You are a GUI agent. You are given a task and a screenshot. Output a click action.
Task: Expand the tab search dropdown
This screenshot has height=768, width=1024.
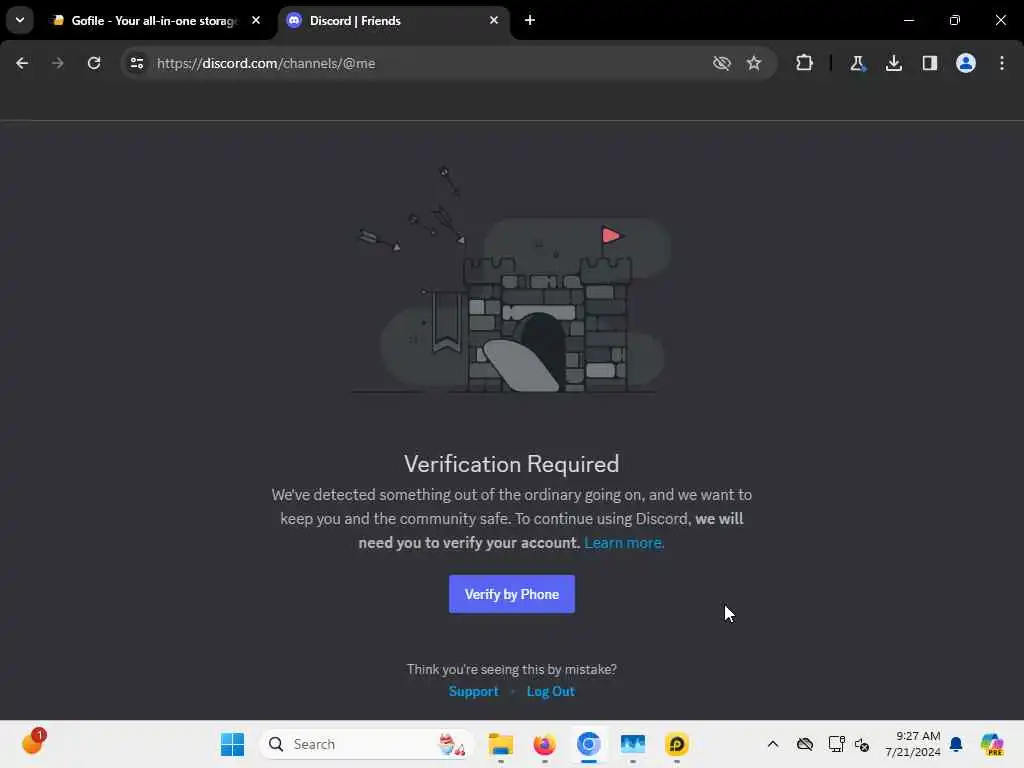point(20,20)
